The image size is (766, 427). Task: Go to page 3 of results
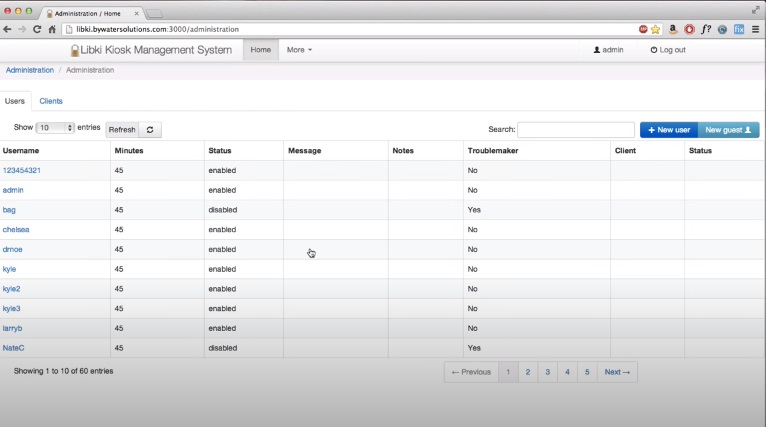547,372
